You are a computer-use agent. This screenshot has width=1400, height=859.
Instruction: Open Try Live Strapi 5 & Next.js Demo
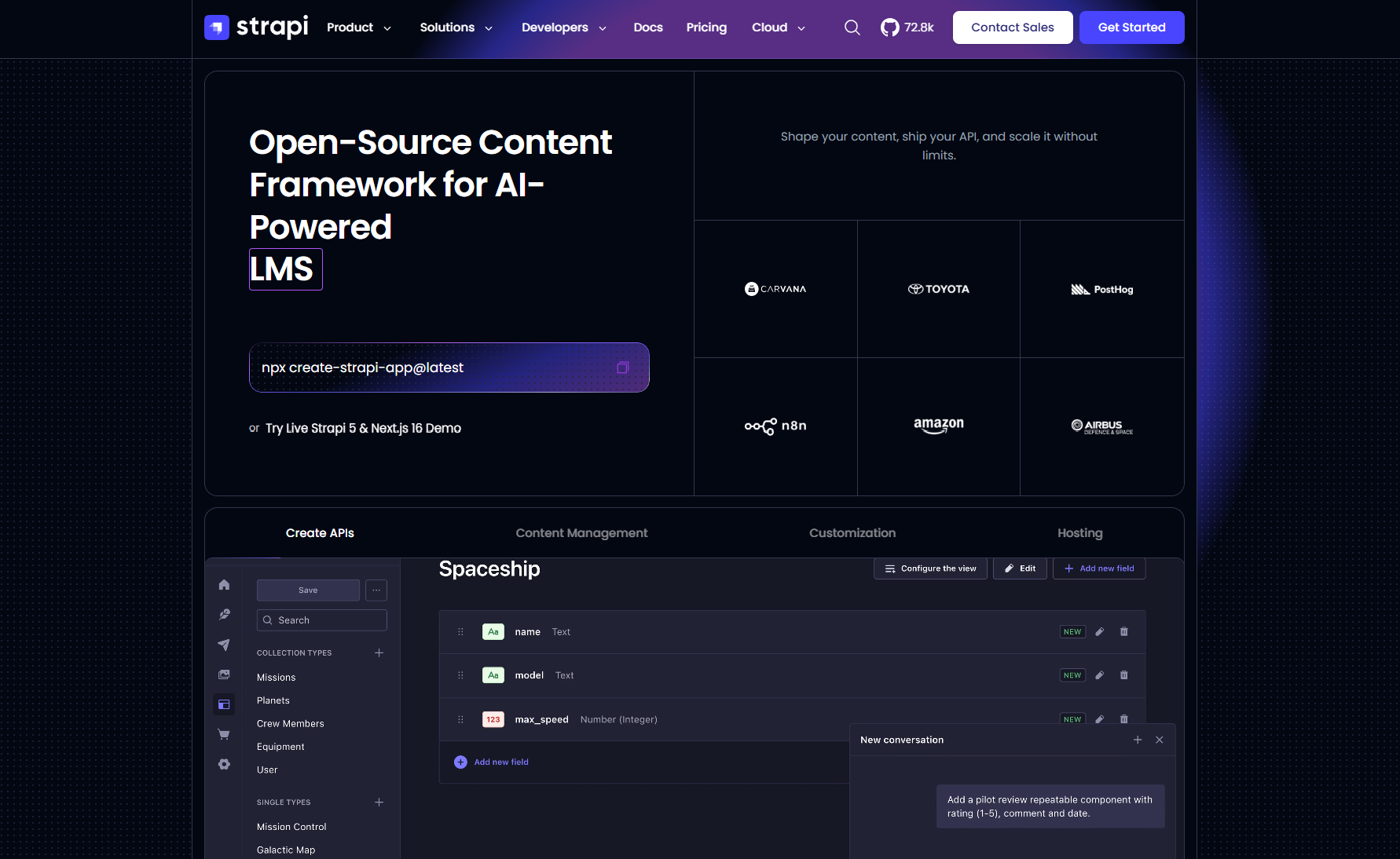(x=363, y=428)
